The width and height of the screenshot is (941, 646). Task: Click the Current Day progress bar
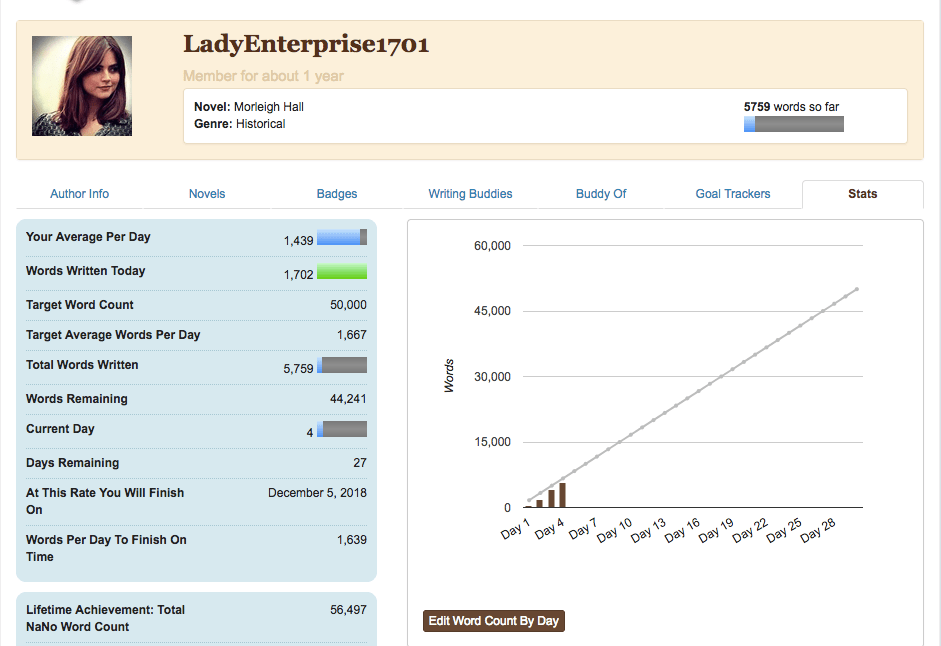click(342, 430)
